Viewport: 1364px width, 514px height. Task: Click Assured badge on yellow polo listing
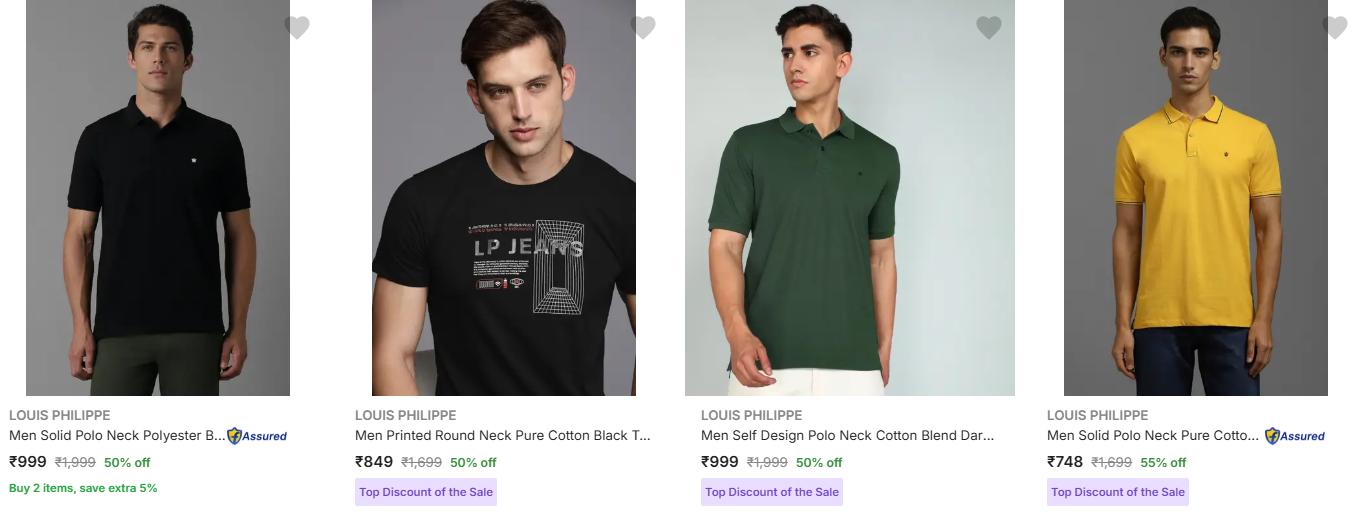point(1295,436)
